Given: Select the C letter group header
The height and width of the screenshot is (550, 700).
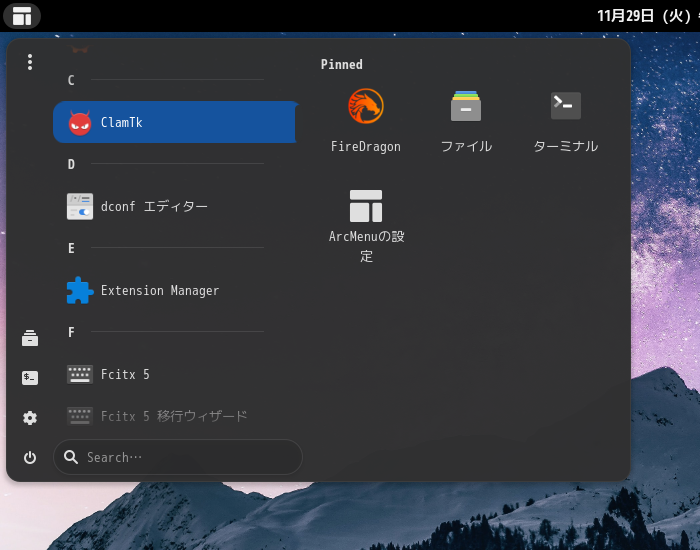Looking at the screenshot, I should (71, 80).
